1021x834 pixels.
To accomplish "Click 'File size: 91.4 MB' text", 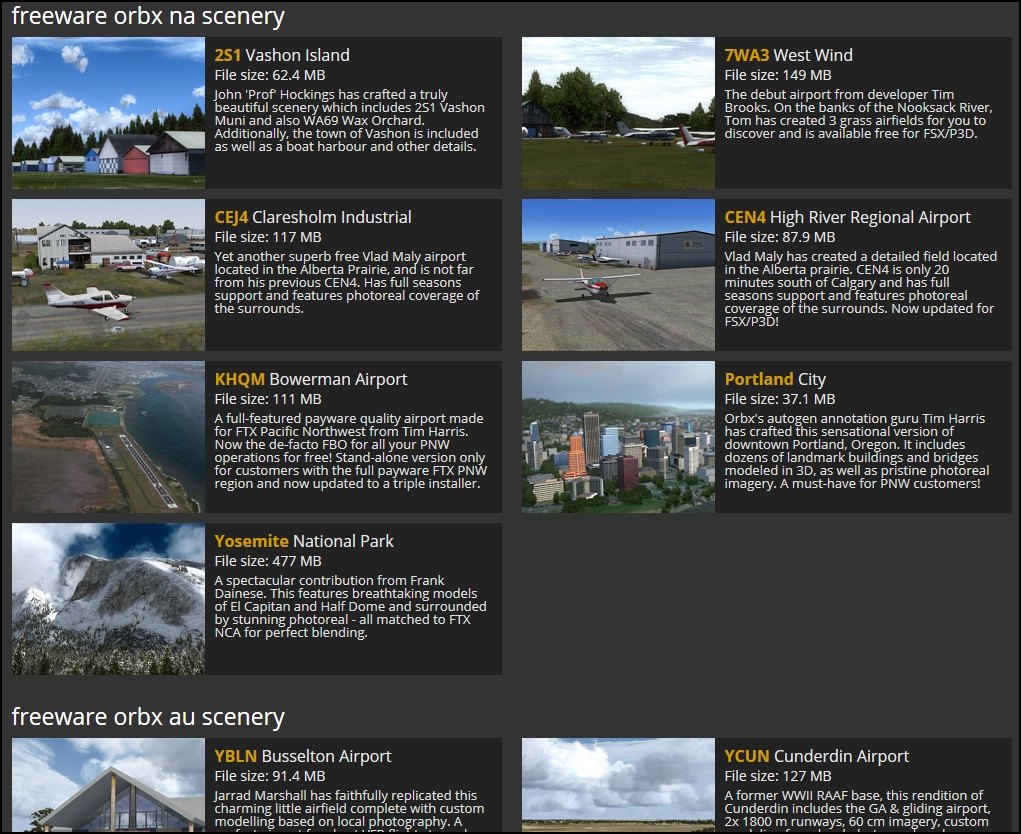I will [x=270, y=776].
